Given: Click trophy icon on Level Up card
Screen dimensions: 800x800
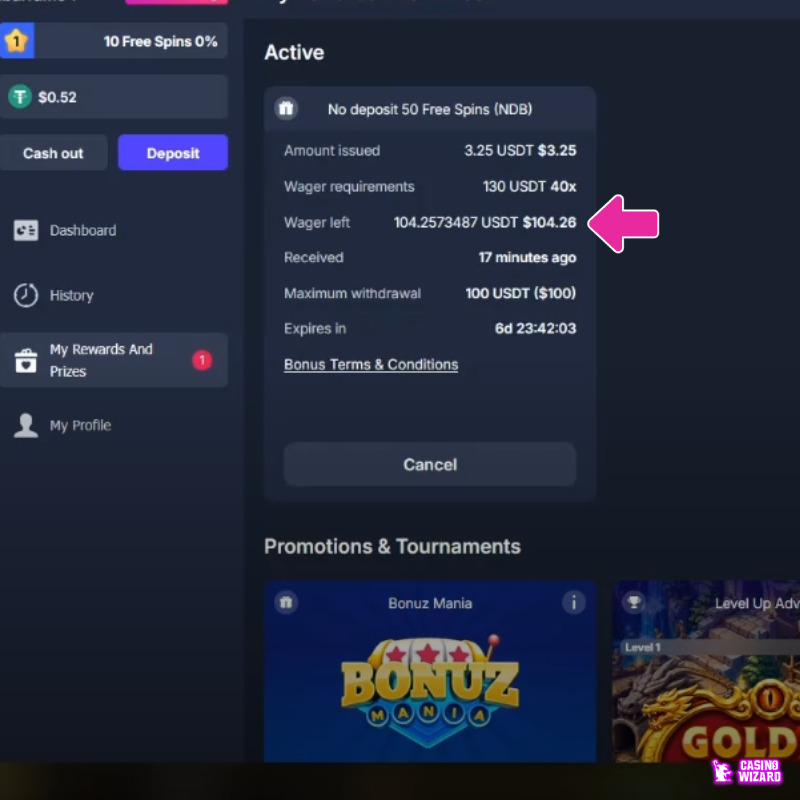Looking at the screenshot, I should coord(634,603).
